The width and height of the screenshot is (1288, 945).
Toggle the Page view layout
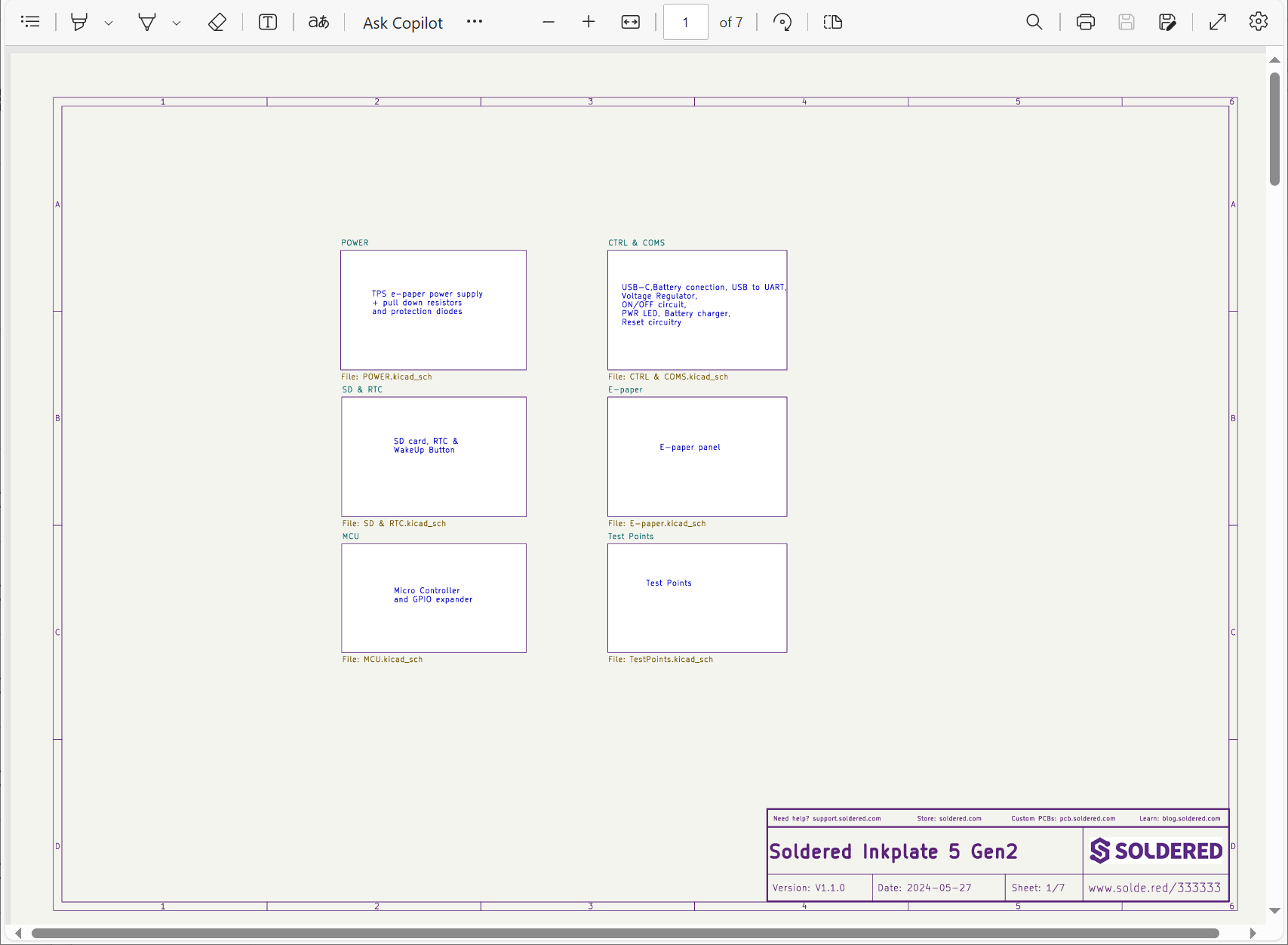832,22
